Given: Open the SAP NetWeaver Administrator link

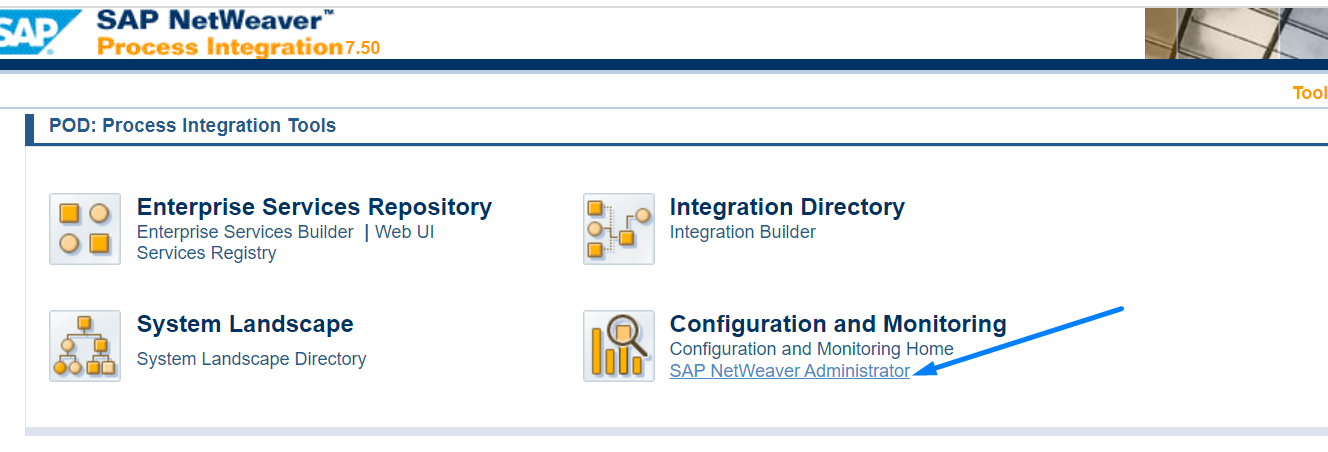Looking at the screenshot, I should (x=790, y=371).
